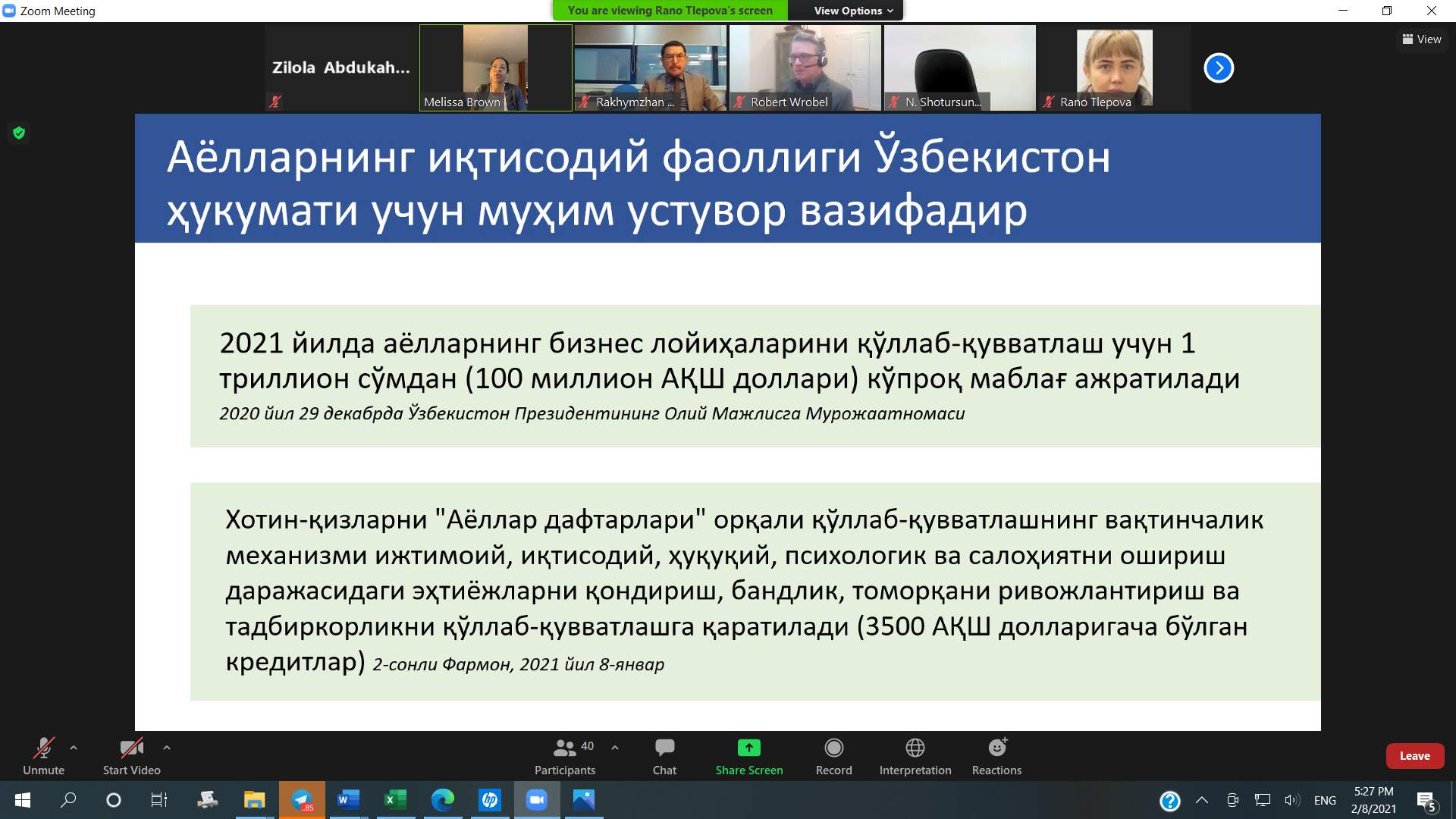Click the Record meeting icon

(833, 748)
